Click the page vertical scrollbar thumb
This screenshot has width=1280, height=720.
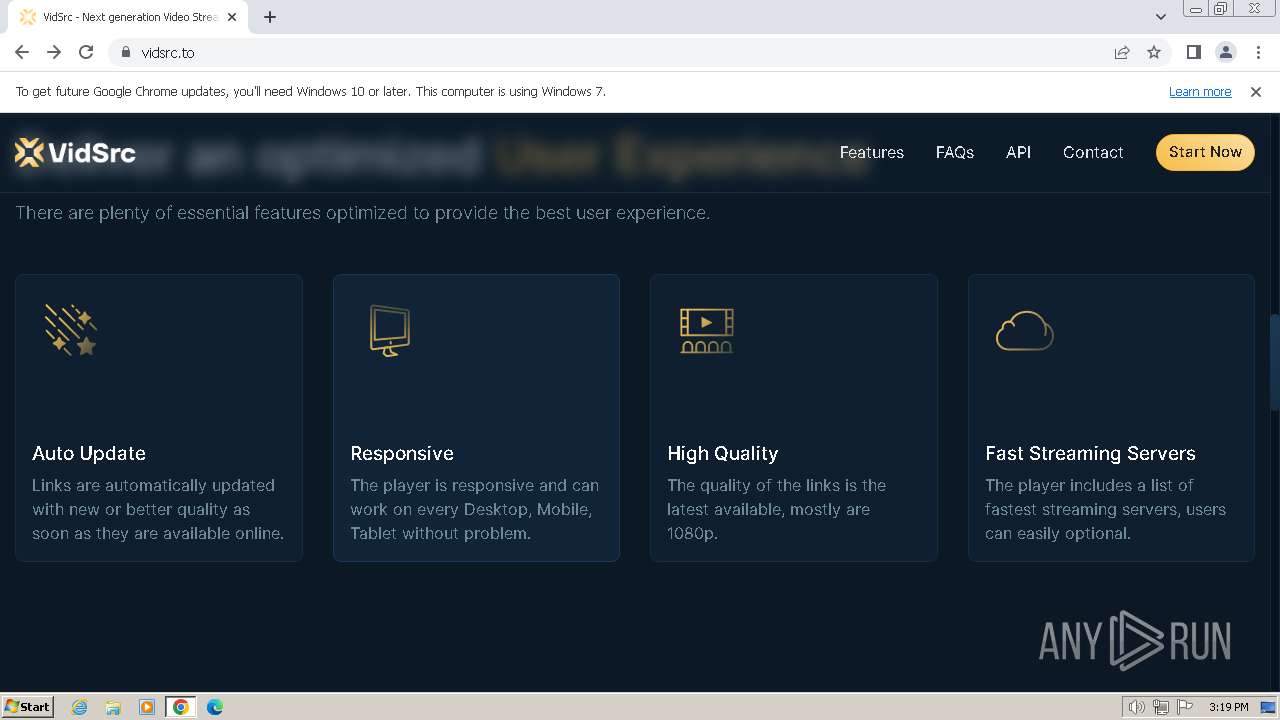1274,362
